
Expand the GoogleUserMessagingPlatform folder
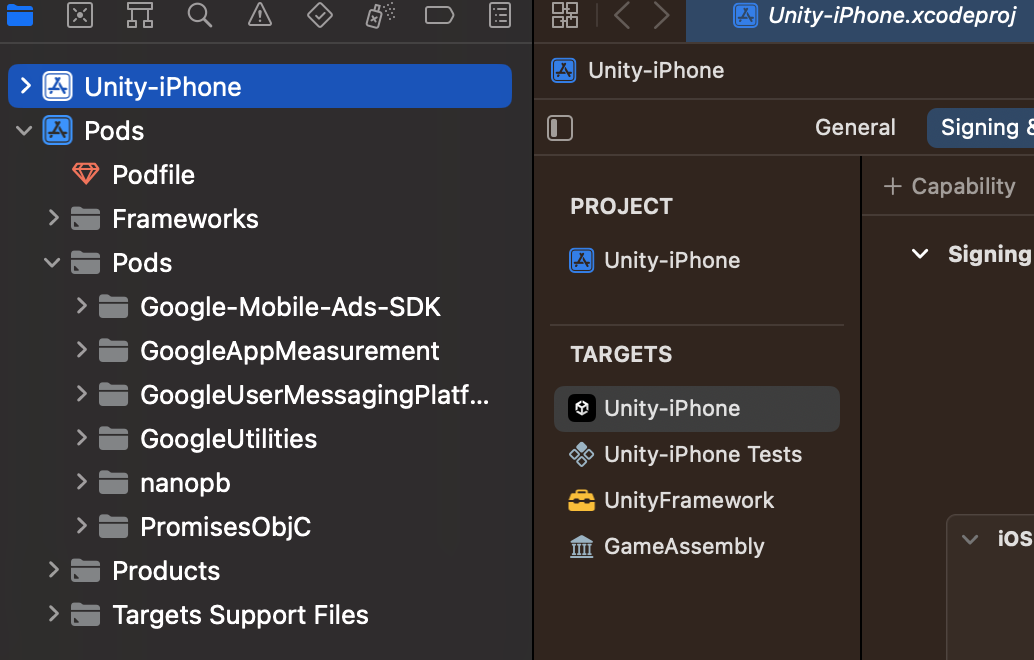(x=81, y=394)
